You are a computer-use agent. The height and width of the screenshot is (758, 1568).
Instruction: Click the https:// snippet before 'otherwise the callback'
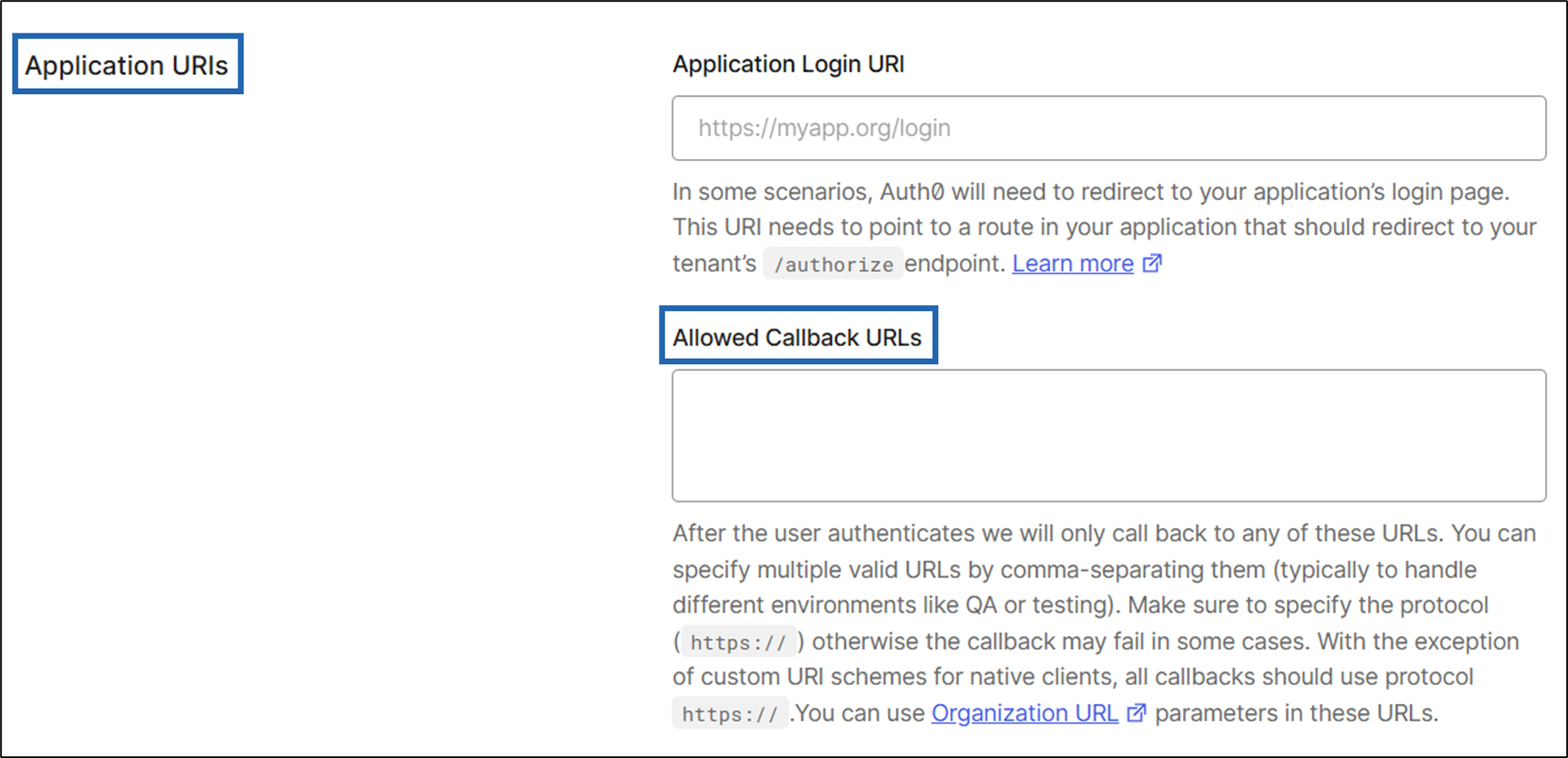pos(738,642)
